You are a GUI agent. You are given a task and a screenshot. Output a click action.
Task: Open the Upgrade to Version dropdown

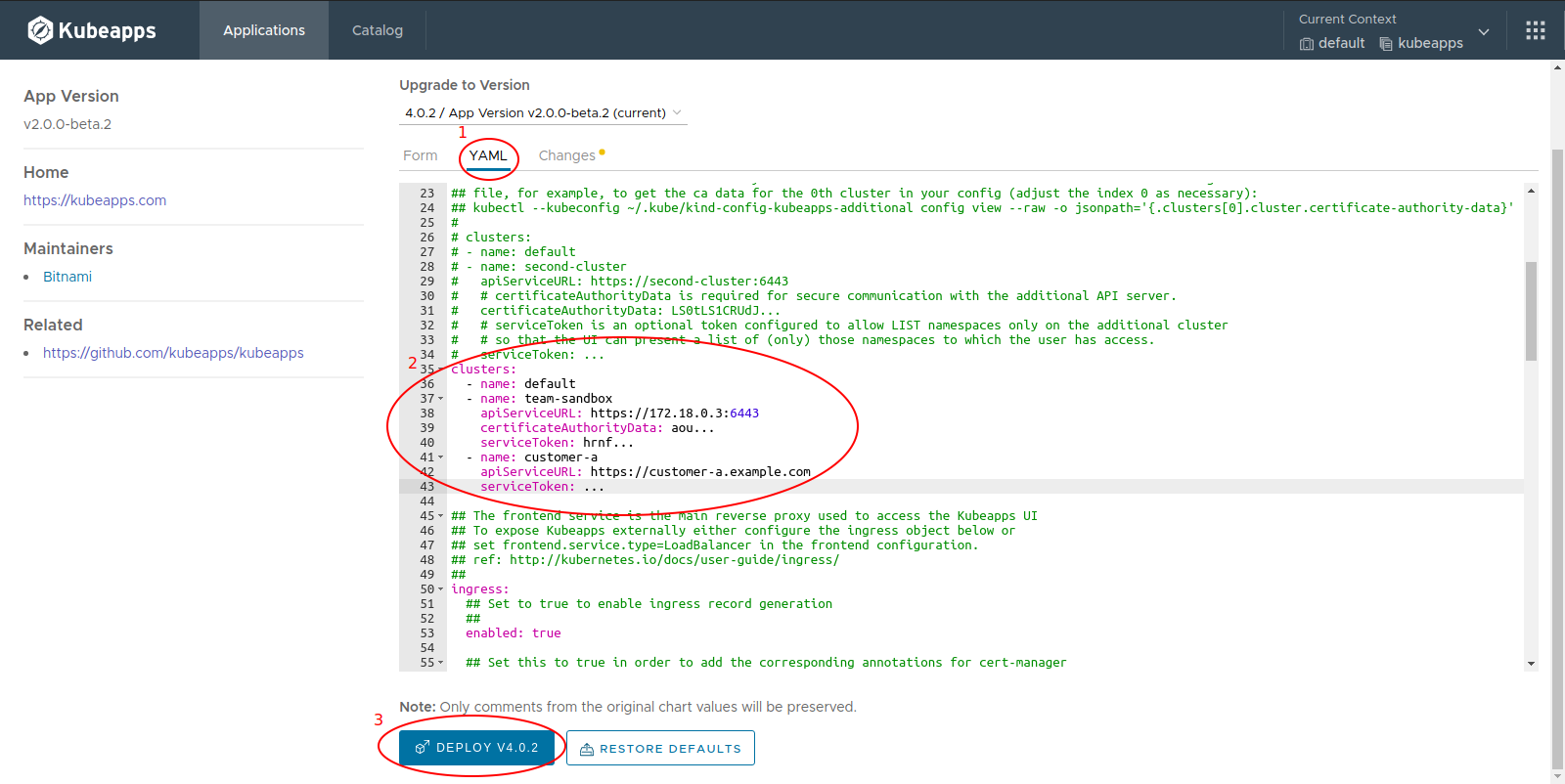click(543, 113)
